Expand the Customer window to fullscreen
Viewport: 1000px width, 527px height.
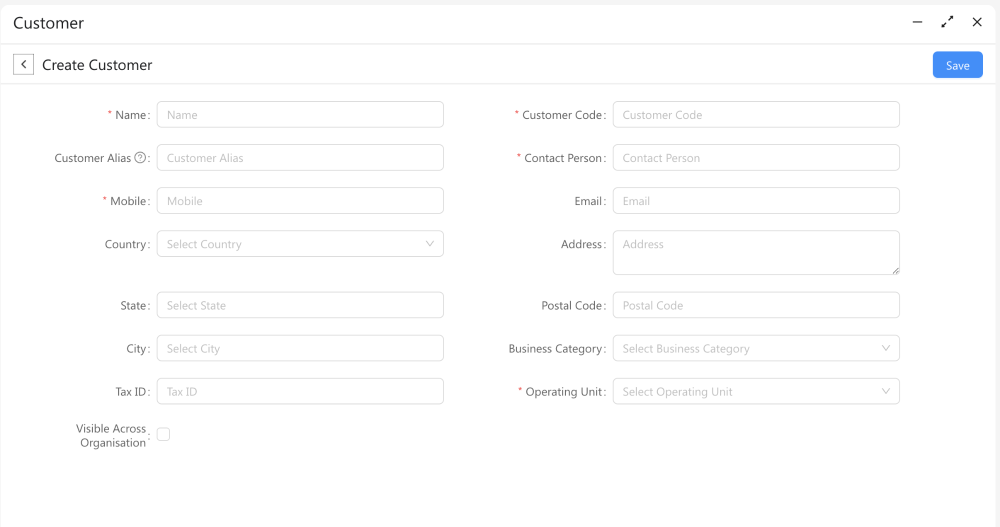click(x=947, y=22)
